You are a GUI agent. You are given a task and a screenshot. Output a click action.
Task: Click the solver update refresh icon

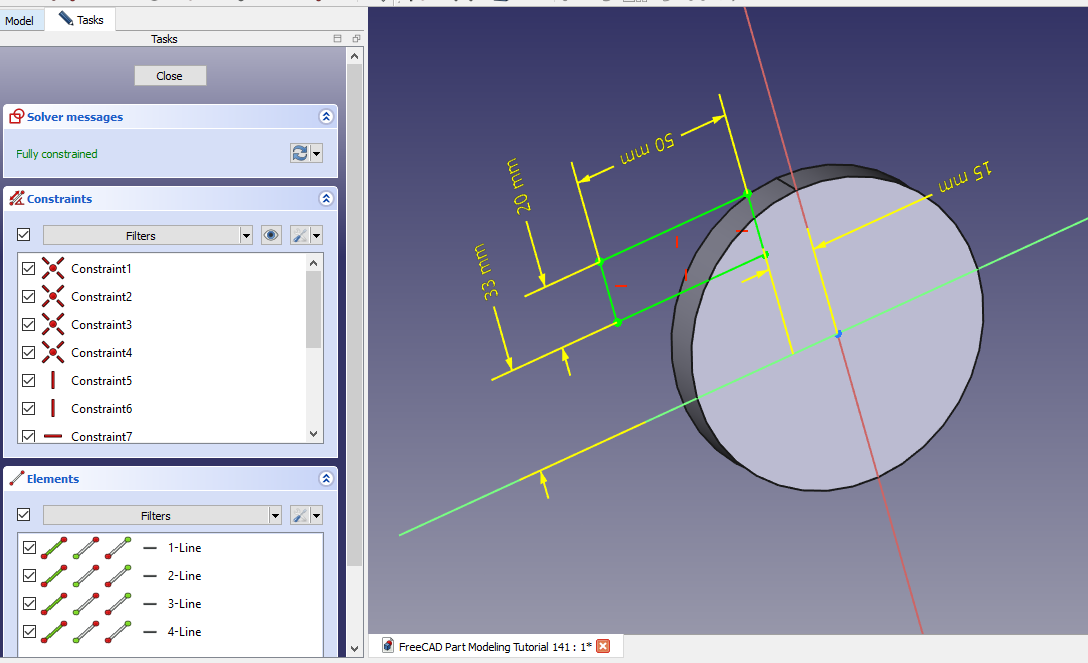[x=299, y=153]
